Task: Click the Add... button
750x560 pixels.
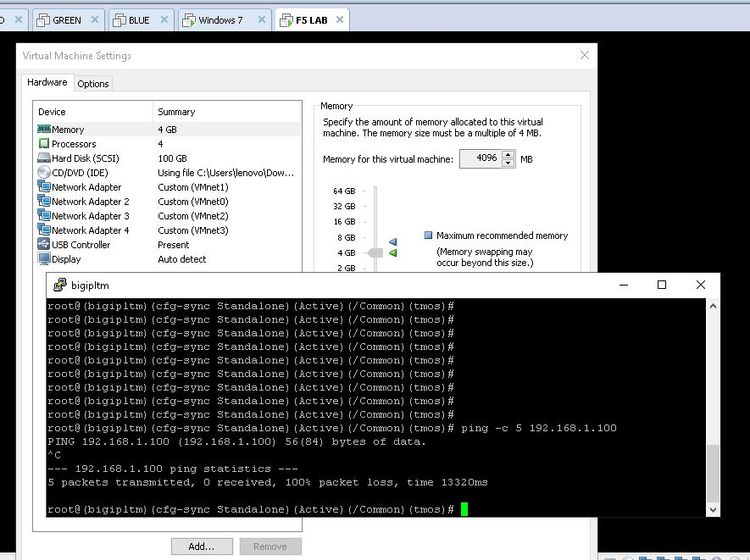Action: (201, 546)
